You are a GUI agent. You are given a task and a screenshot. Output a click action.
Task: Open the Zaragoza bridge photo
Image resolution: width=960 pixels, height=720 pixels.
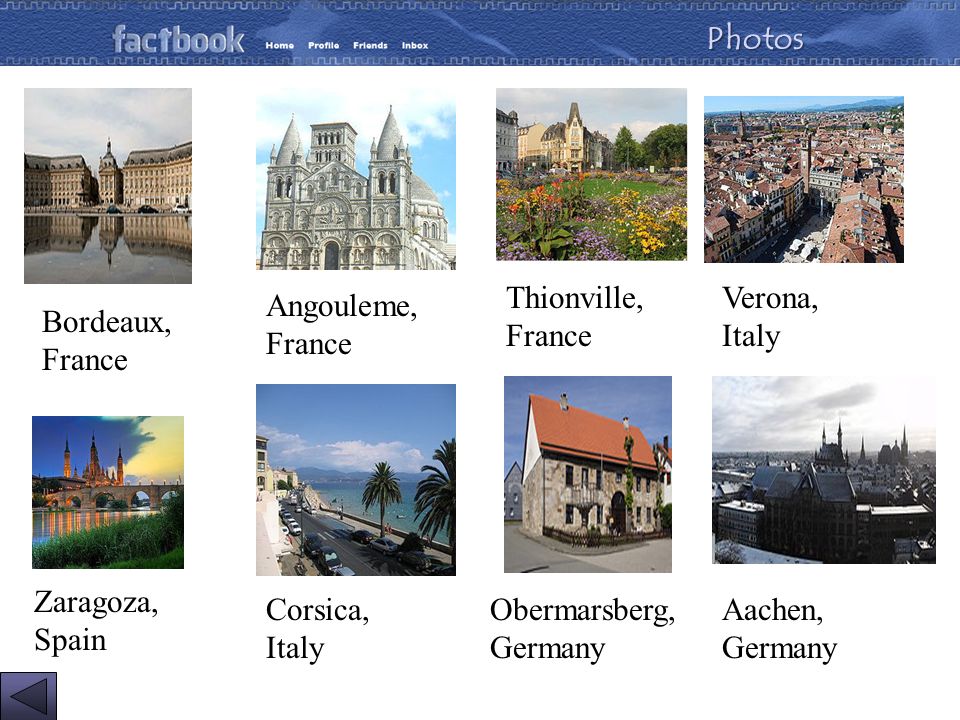click(x=108, y=492)
